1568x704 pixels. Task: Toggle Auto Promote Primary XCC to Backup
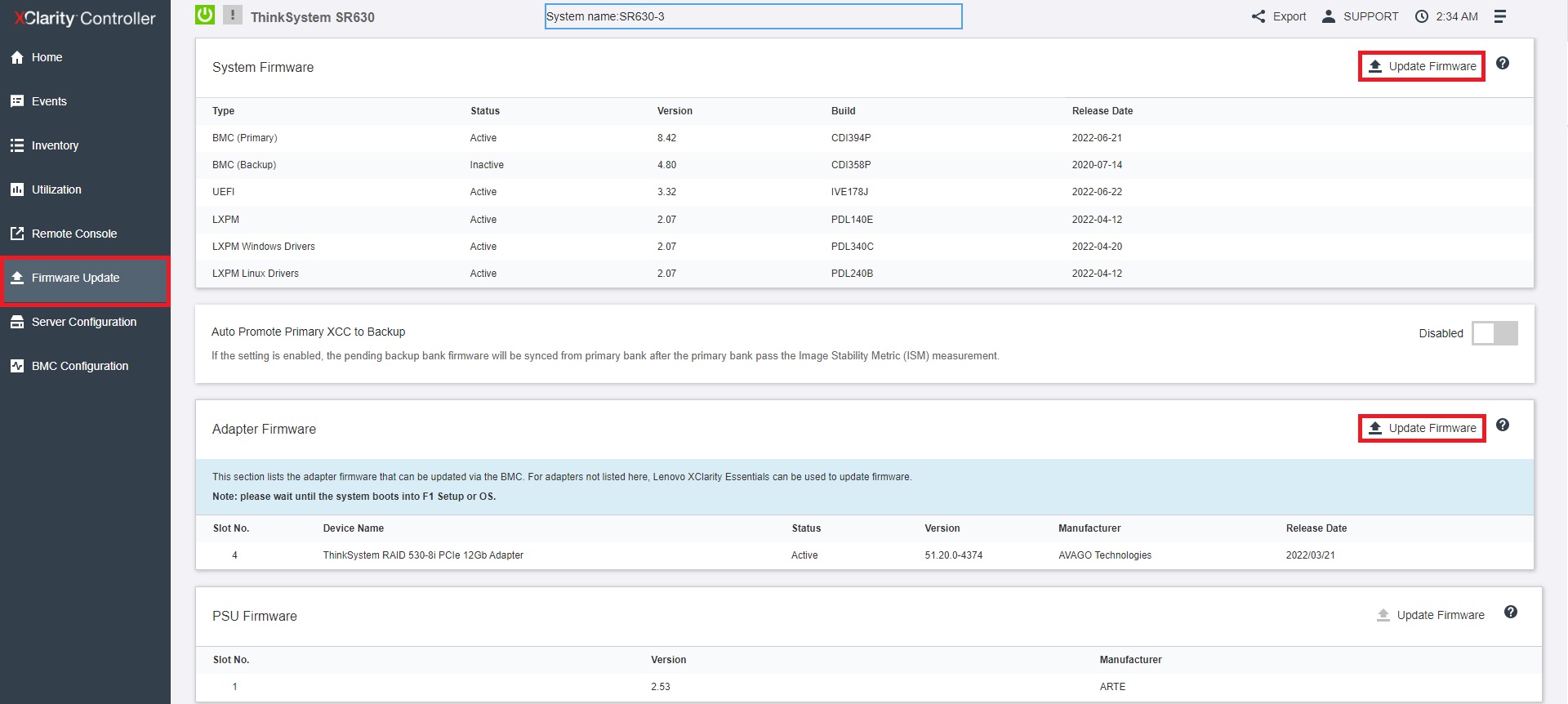click(1494, 333)
